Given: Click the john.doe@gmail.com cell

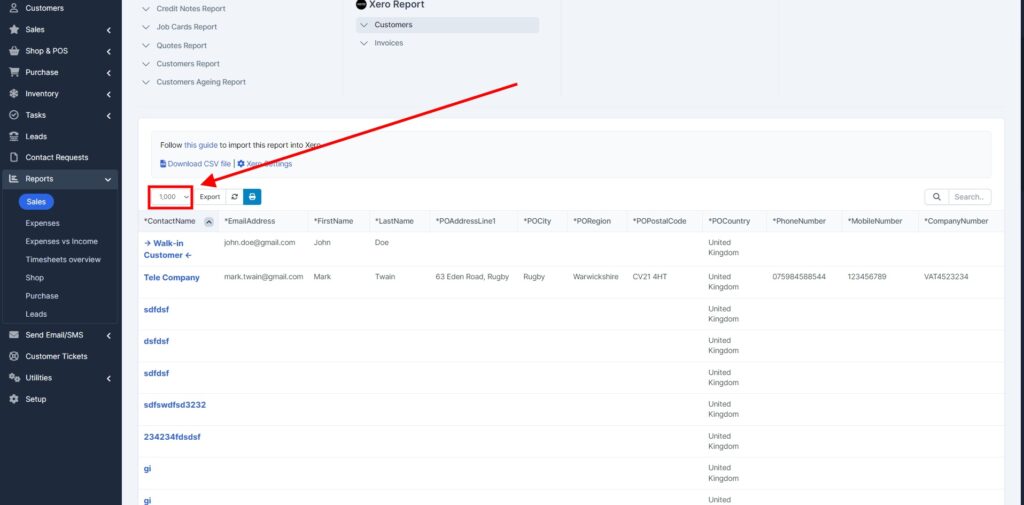Looking at the screenshot, I should tap(260, 242).
